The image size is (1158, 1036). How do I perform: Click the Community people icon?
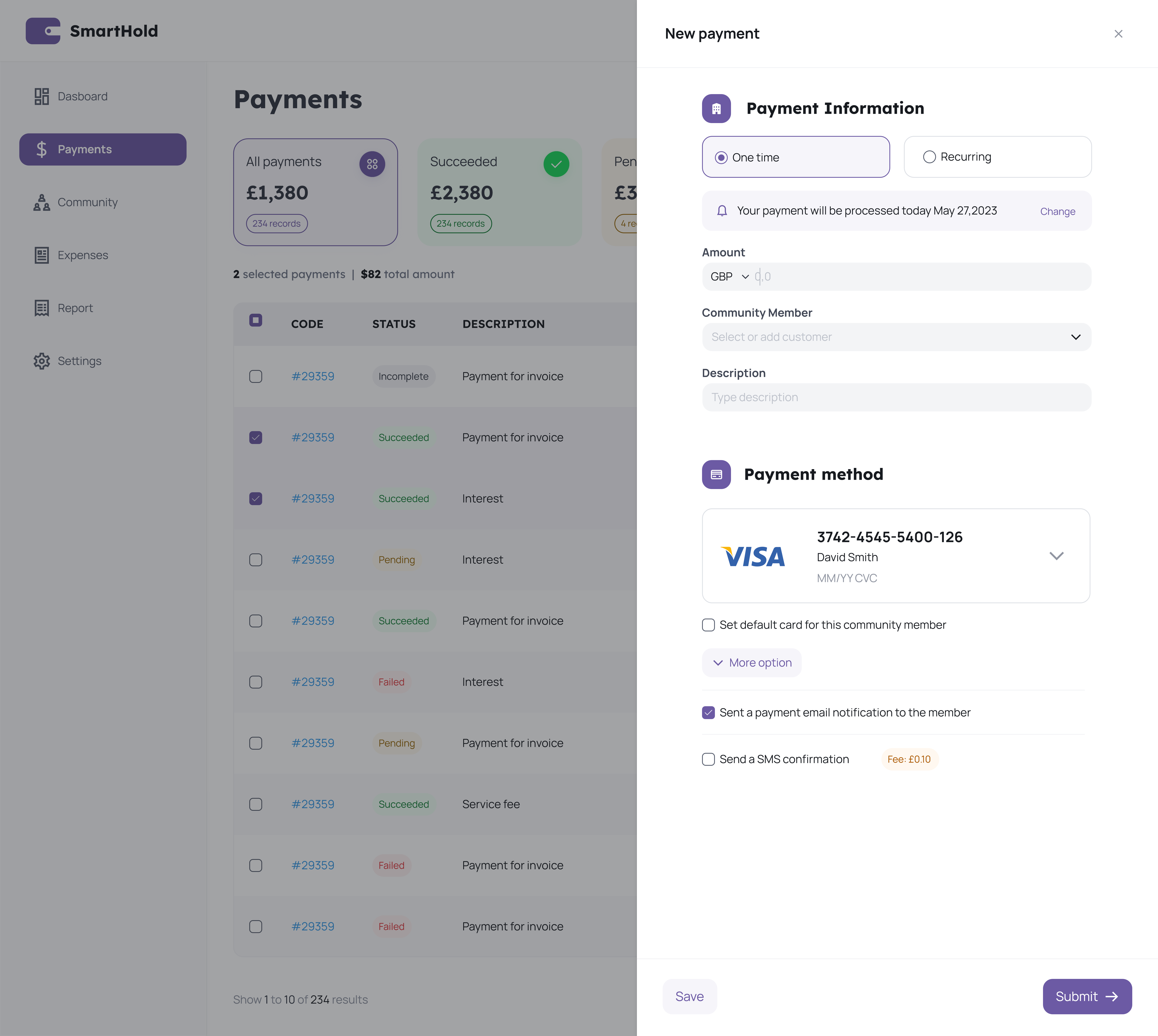42,202
